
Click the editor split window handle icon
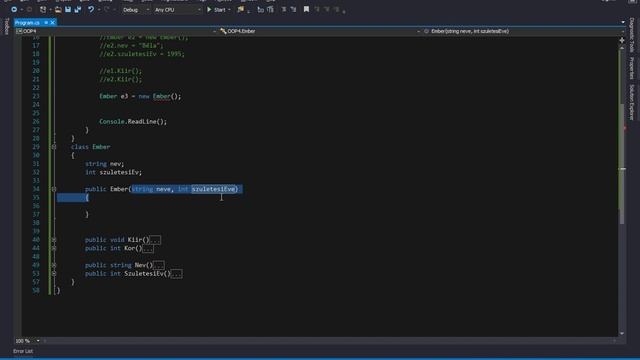click(622, 40)
